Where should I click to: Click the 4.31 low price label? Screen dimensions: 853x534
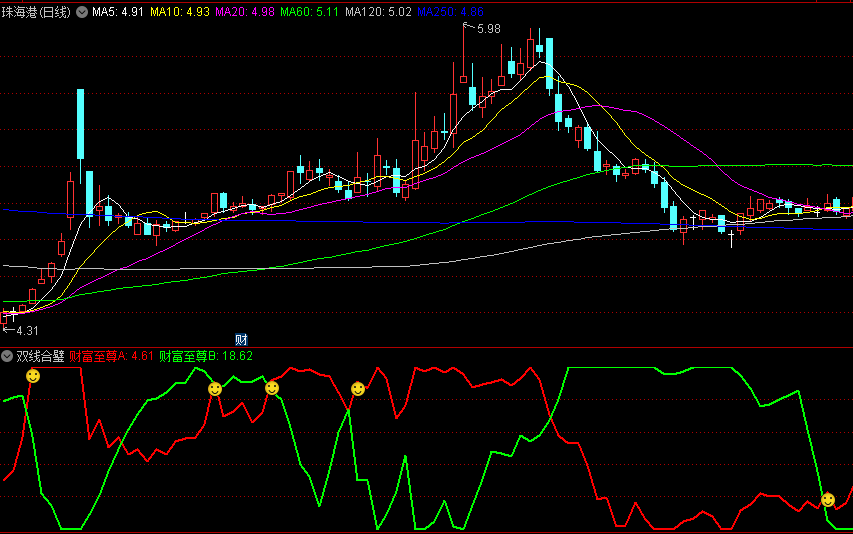(x=27, y=331)
